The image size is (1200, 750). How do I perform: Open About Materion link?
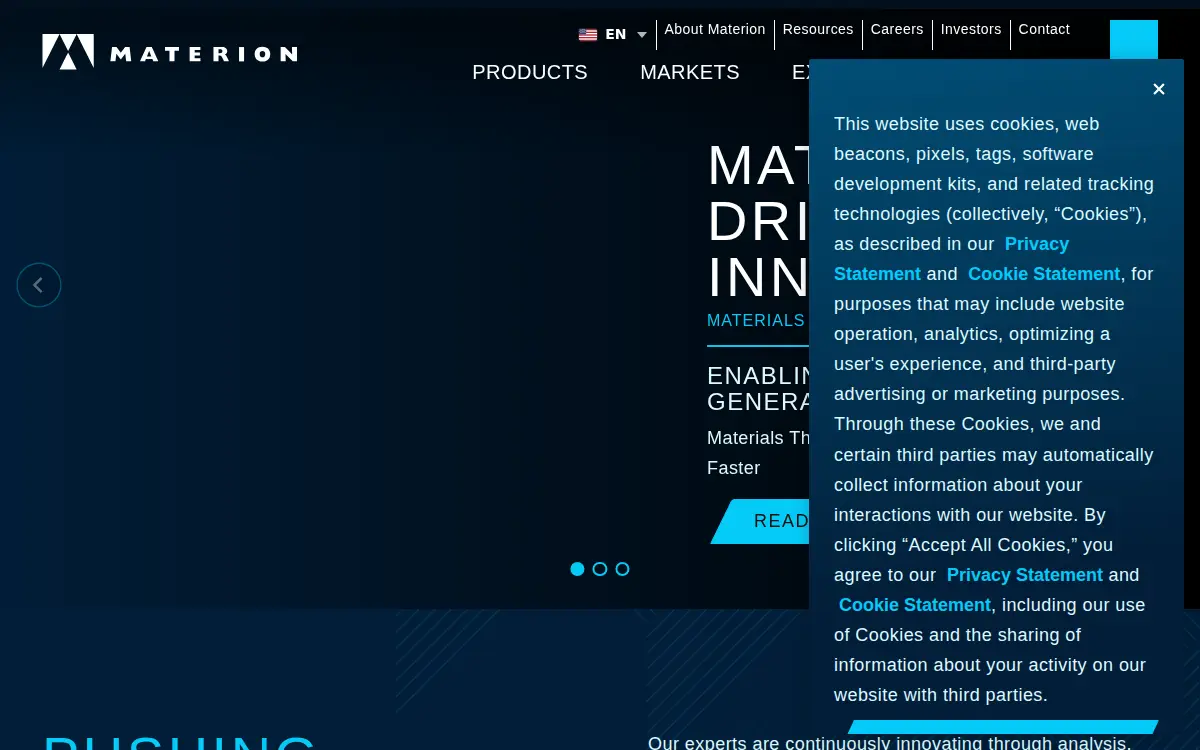[x=715, y=30]
